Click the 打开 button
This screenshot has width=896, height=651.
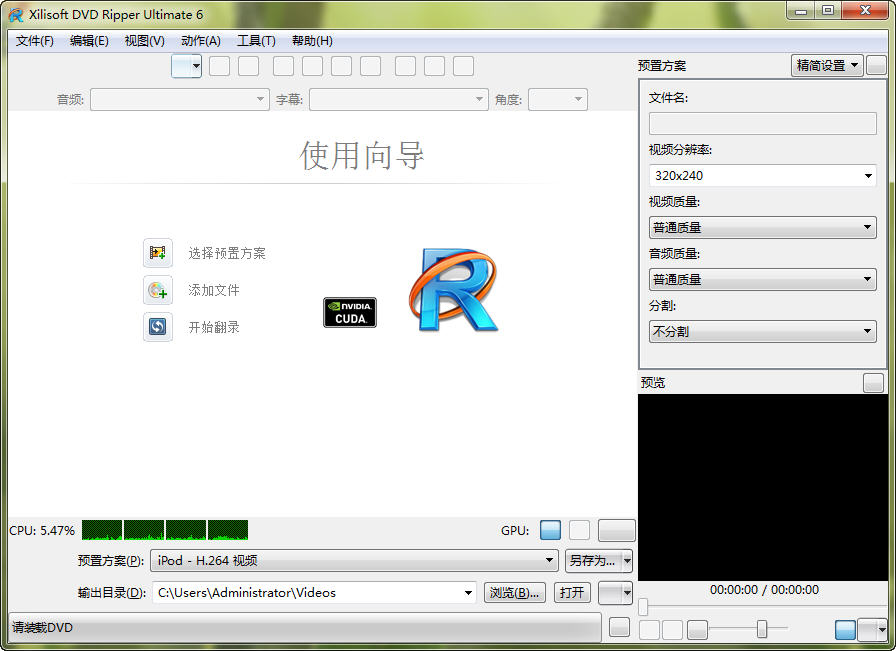(572, 592)
